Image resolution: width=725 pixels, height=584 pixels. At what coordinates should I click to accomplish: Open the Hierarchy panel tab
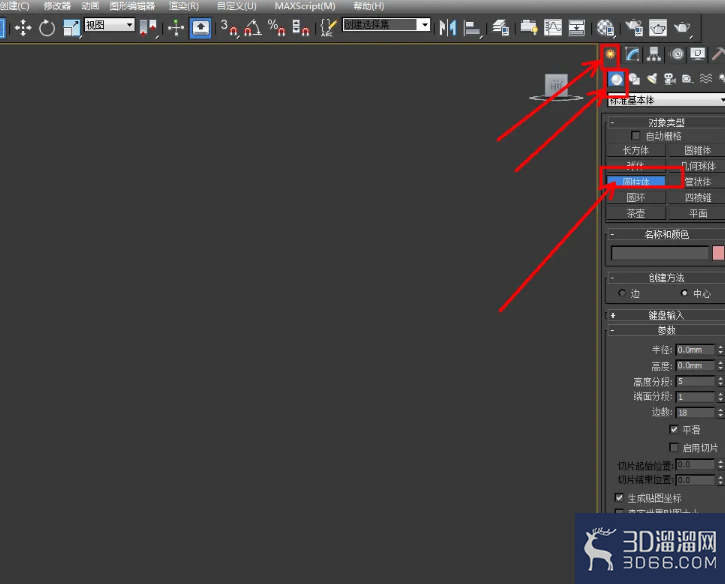(654, 55)
